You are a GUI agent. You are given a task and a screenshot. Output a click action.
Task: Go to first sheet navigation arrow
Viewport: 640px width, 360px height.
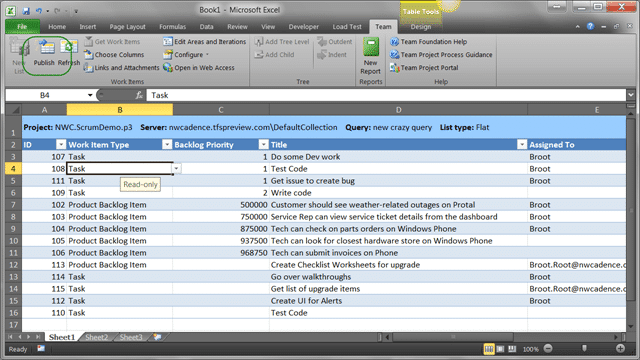pos(10,337)
